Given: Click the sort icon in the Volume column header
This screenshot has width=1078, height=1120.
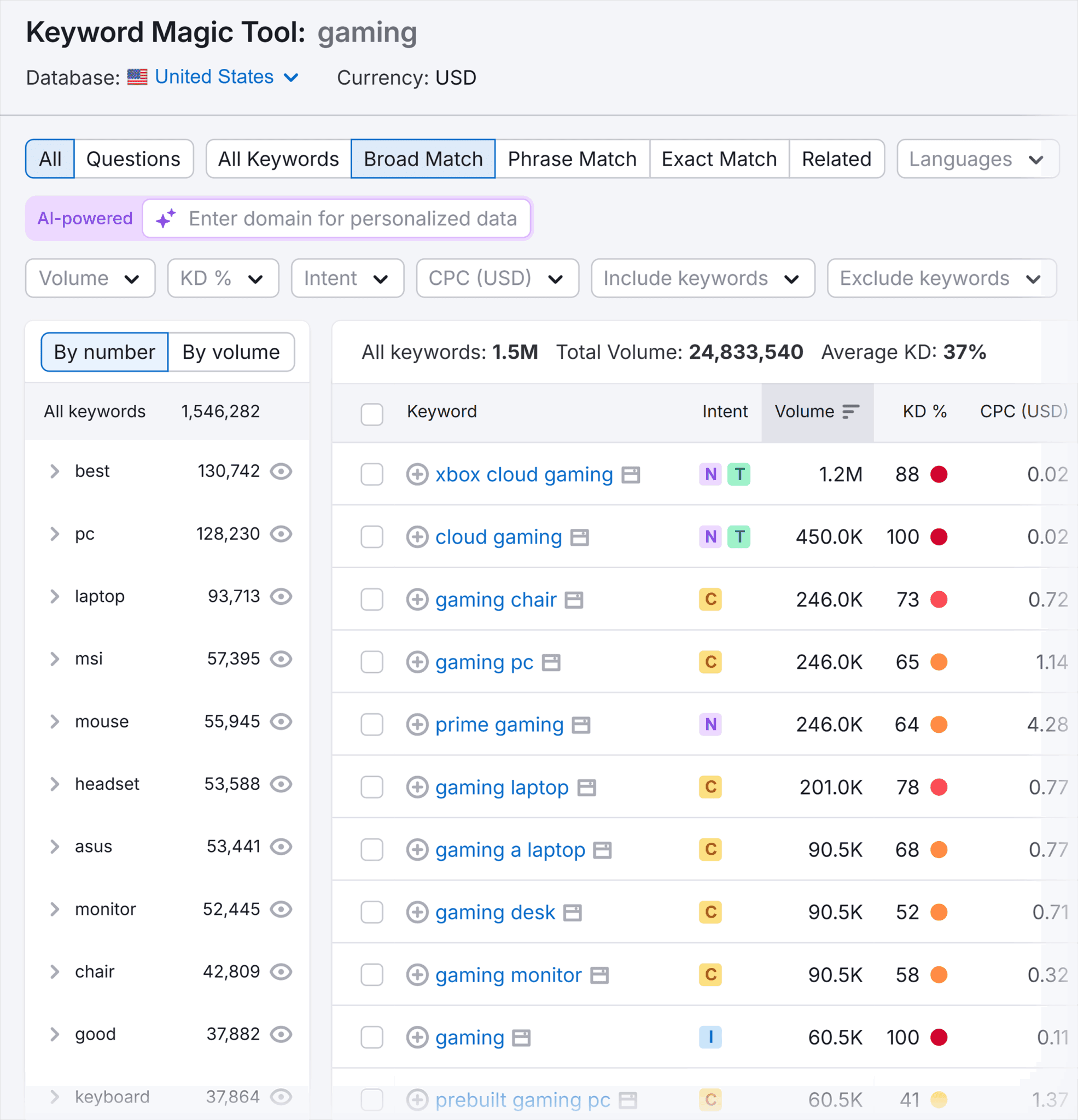Looking at the screenshot, I should [x=851, y=410].
